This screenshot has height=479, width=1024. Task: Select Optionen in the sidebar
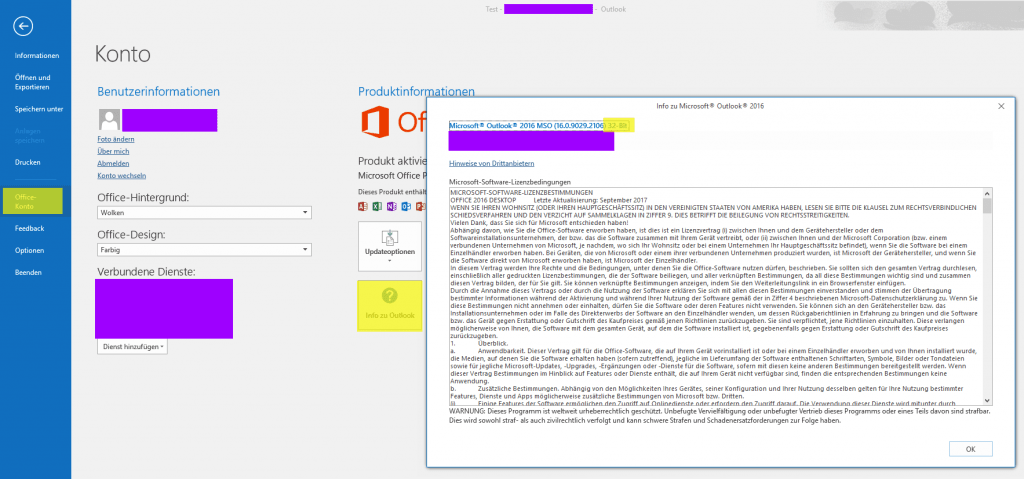(x=29, y=250)
